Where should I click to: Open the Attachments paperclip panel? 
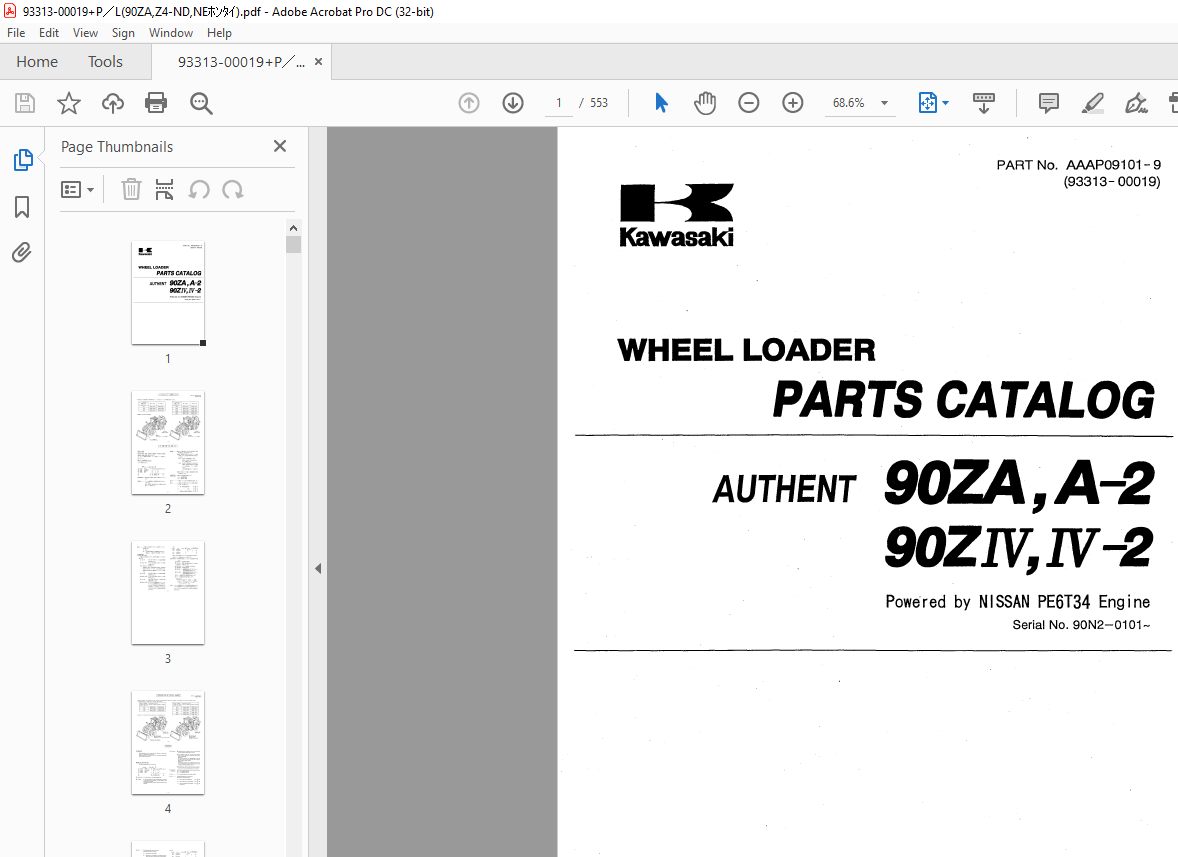pyautogui.click(x=22, y=252)
